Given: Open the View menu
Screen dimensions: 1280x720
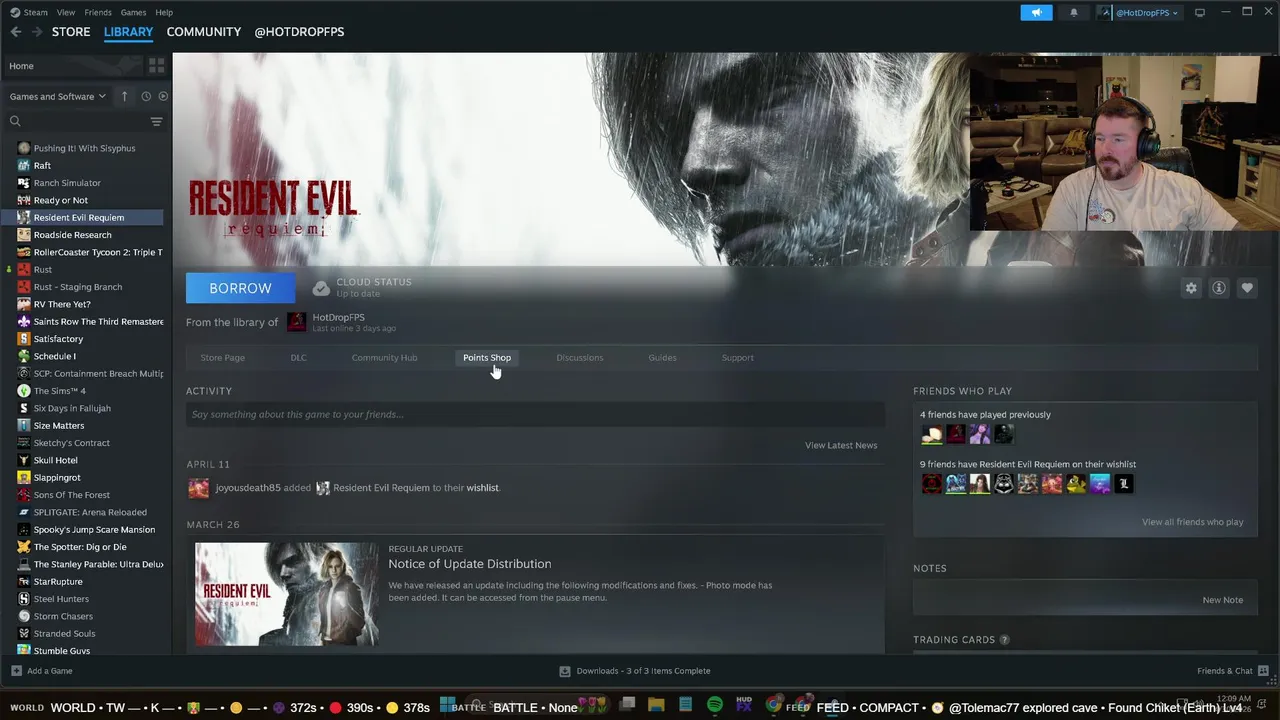Looking at the screenshot, I should click(66, 12).
